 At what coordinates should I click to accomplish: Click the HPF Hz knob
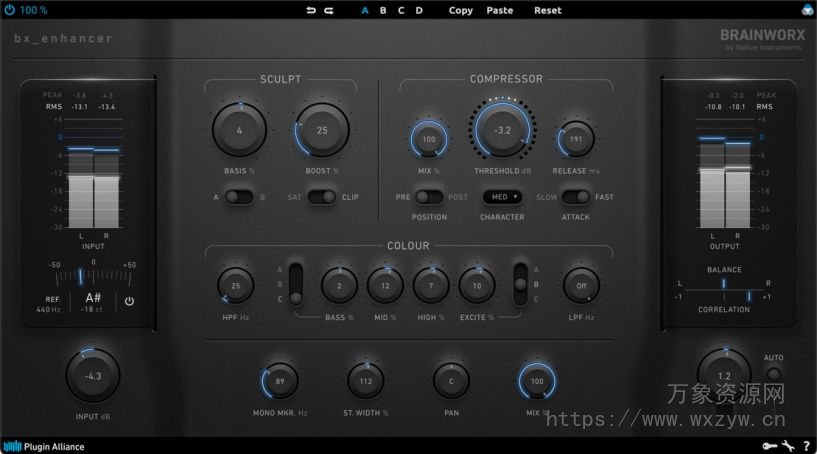[236, 286]
